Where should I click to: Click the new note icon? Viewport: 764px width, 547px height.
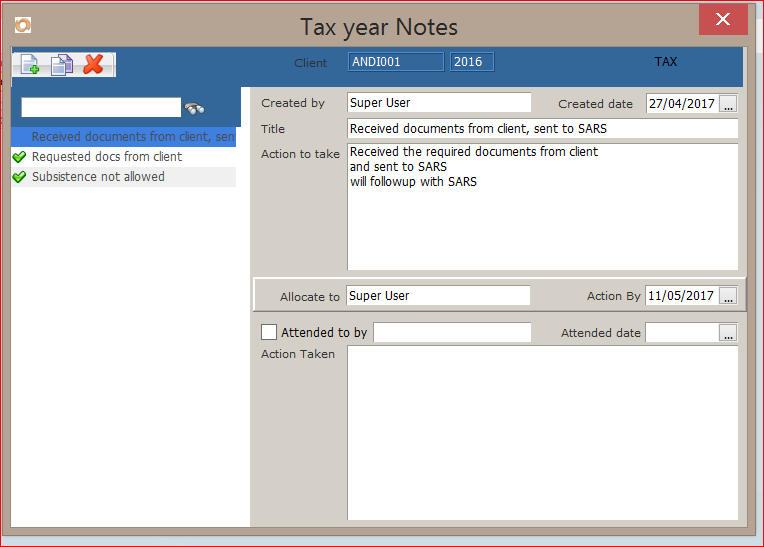tap(30, 64)
